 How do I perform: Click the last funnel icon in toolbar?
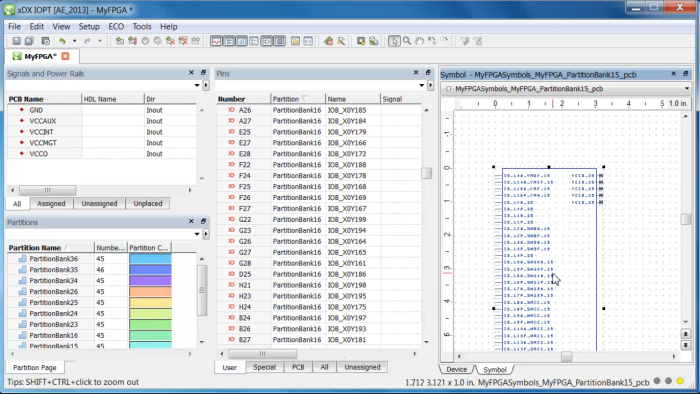(478, 41)
